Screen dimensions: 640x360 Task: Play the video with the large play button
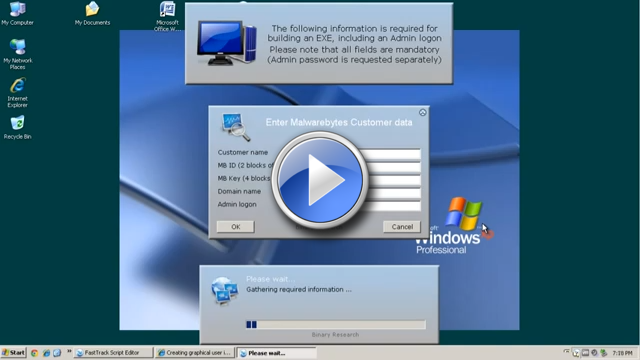click(320, 180)
